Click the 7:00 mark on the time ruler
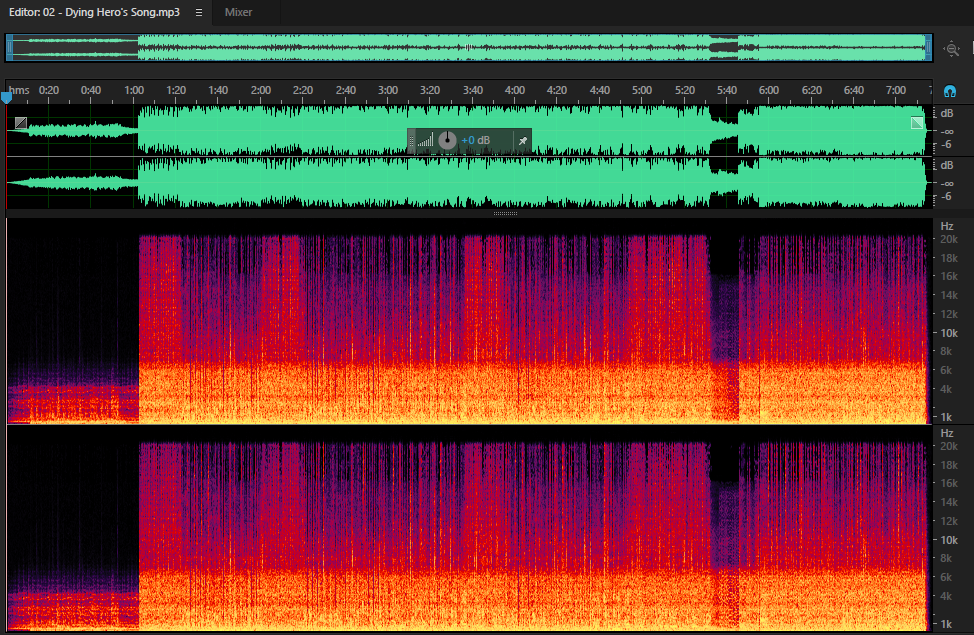This screenshot has height=635, width=974. tap(896, 90)
